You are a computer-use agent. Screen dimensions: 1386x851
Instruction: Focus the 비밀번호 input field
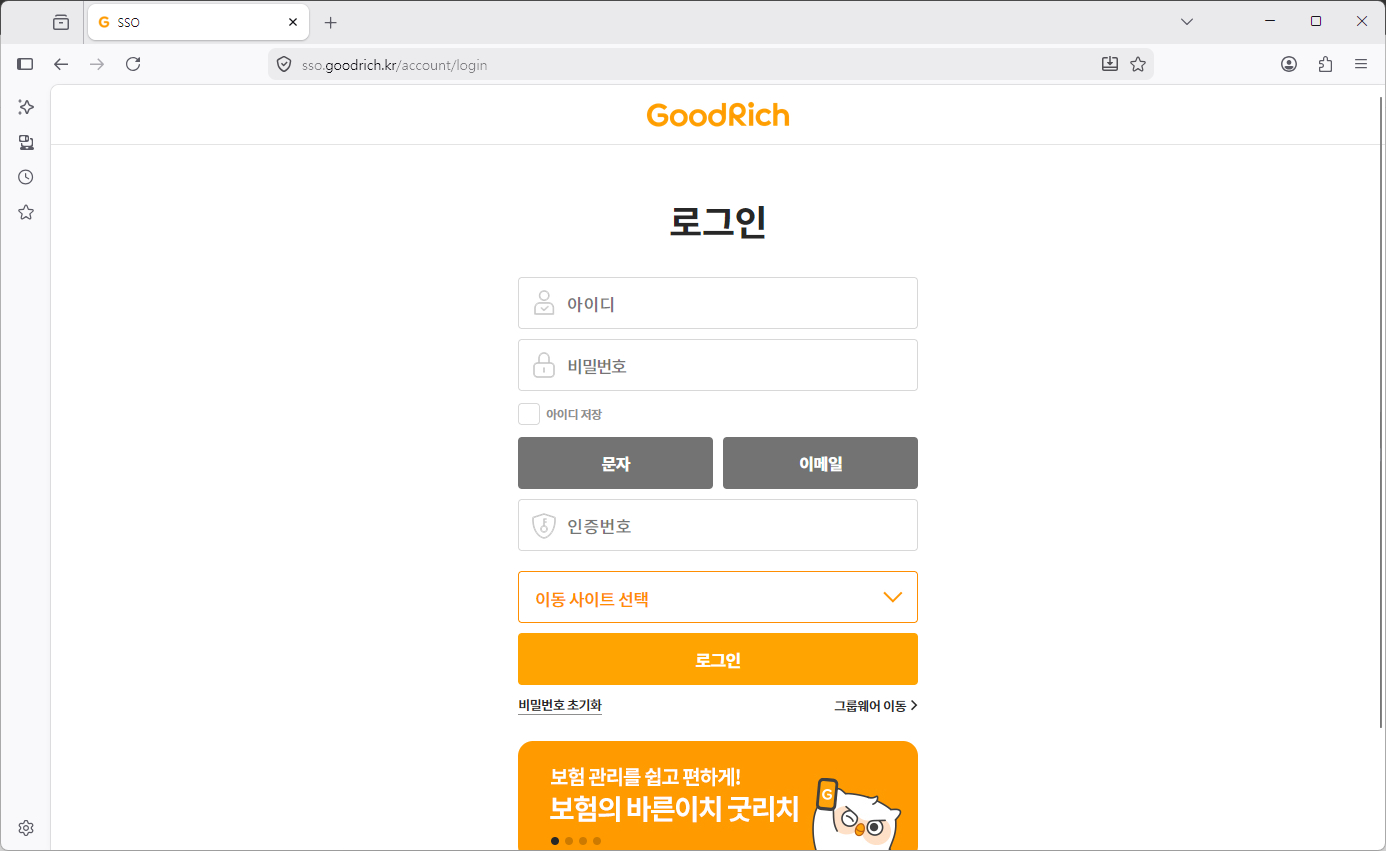point(718,365)
